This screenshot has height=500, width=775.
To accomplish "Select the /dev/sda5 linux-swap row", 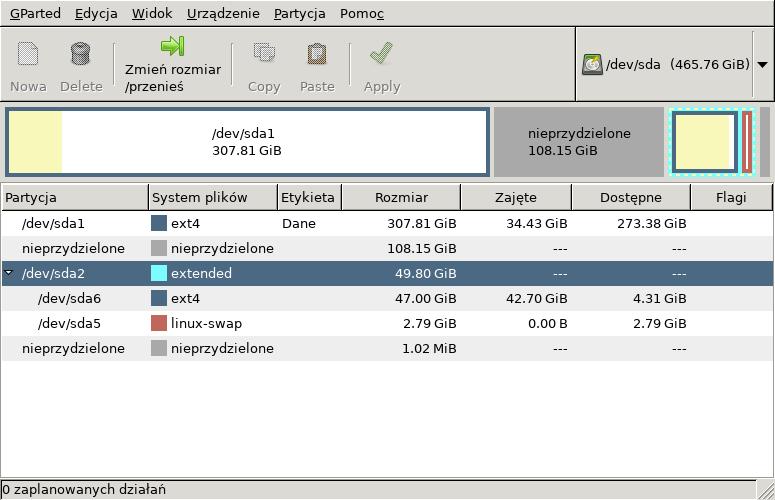I will 387,324.
